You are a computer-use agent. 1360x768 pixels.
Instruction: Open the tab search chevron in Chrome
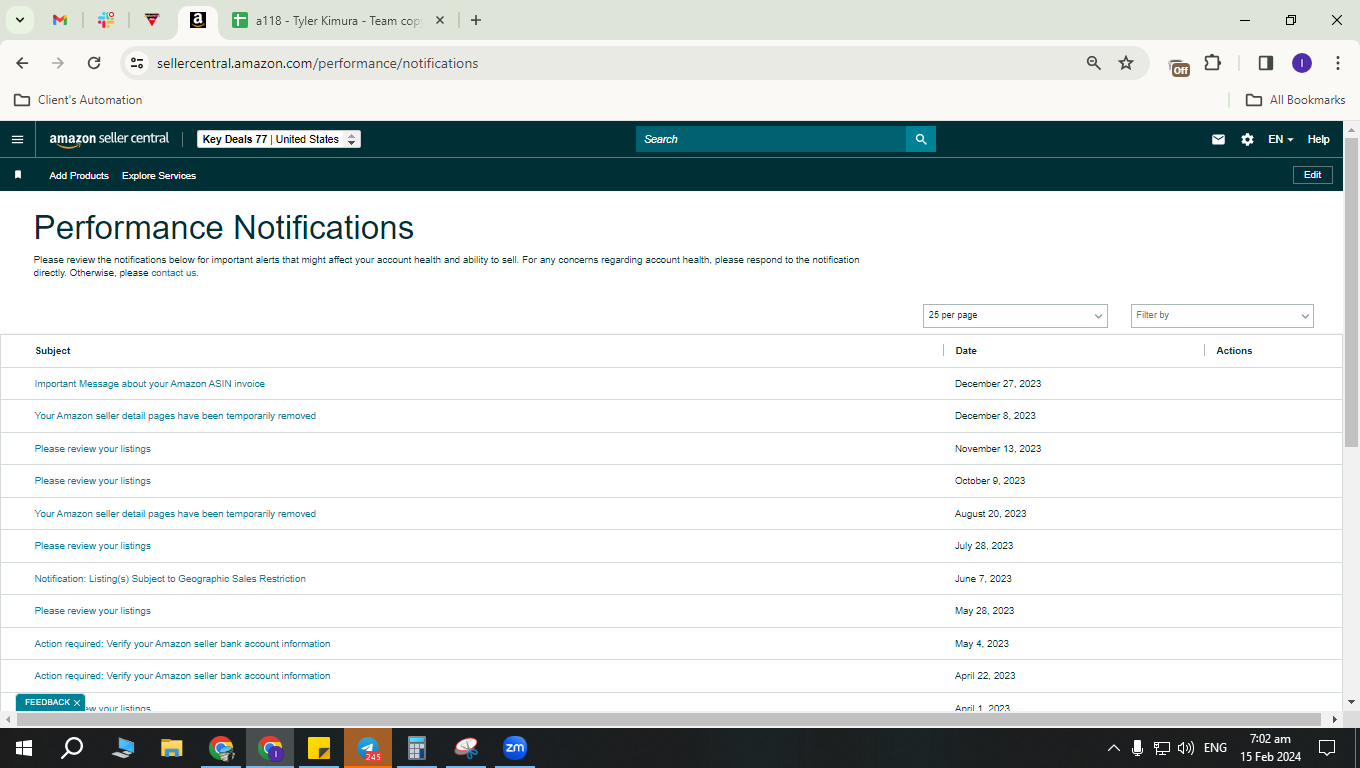click(19, 20)
